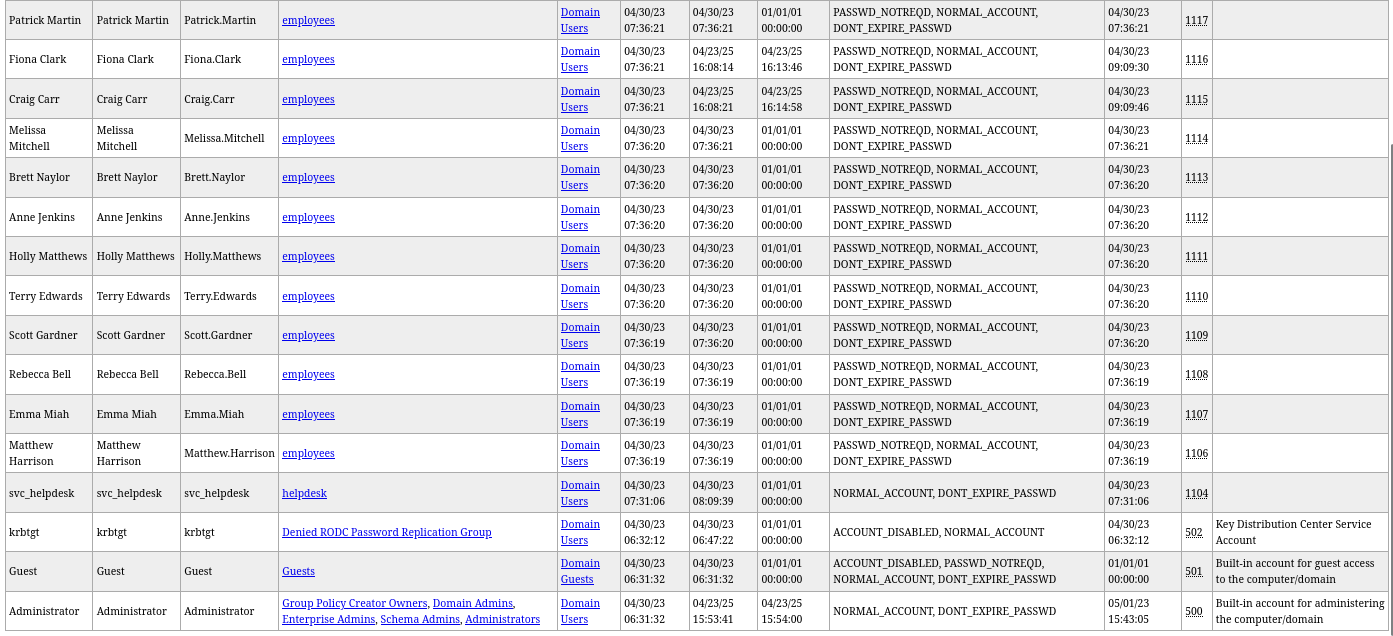Click the timestamp 04/23/25 16:08:14
The height and width of the screenshot is (636, 1393).
click(x=713, y=59)
